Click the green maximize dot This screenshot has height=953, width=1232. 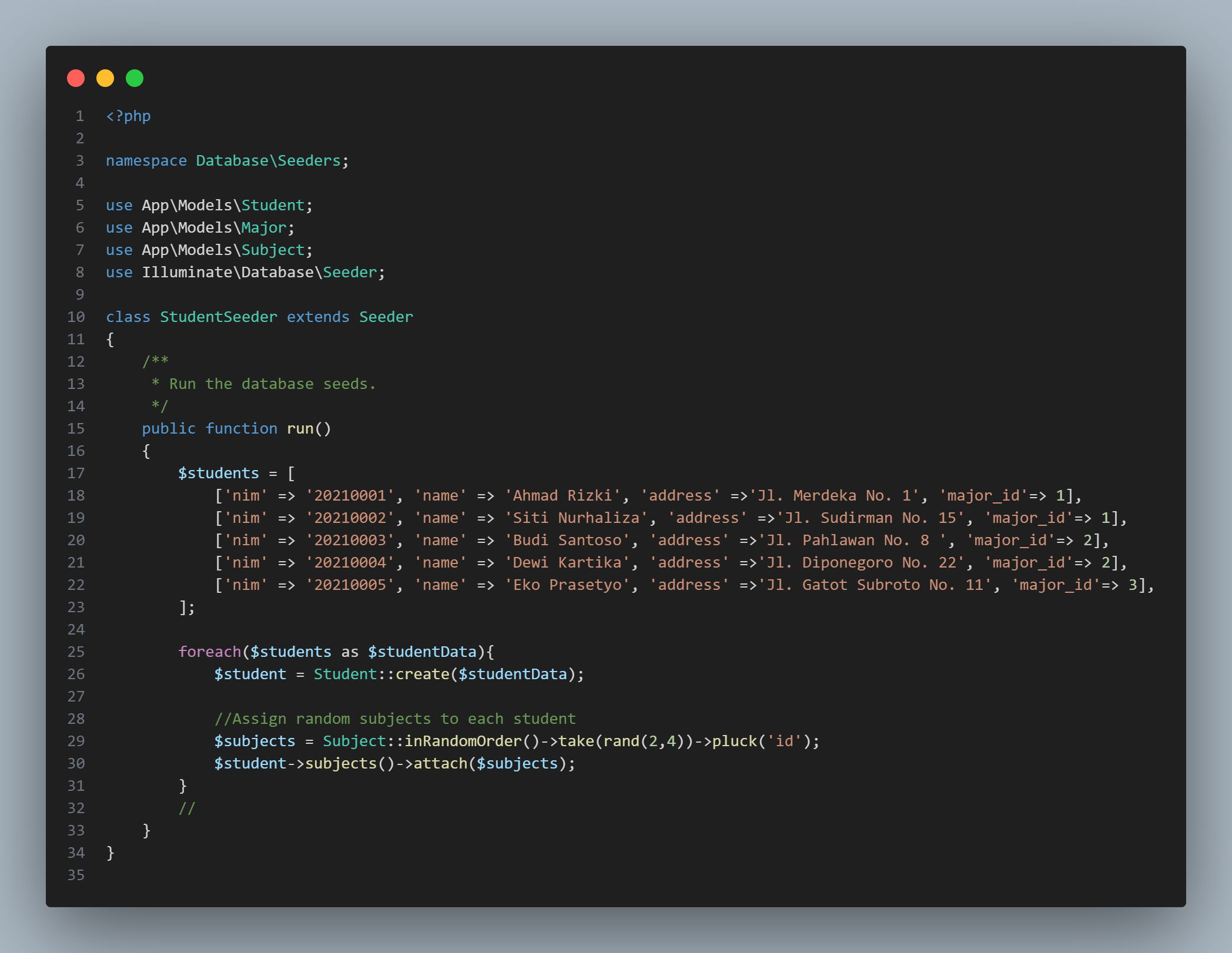[x=135, y=78]
